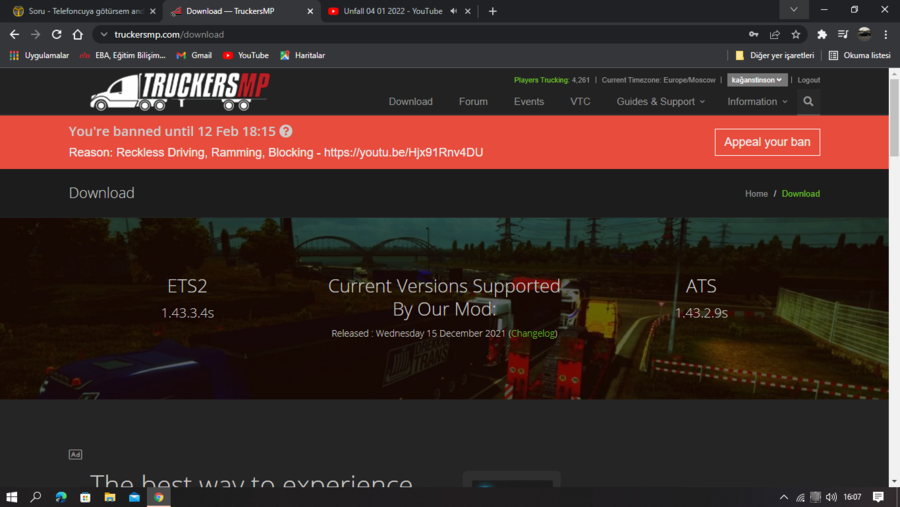The image size is (900, 507).
Task: Click the TruckersMP site search magnifier
Action: [x=808, y=102]
